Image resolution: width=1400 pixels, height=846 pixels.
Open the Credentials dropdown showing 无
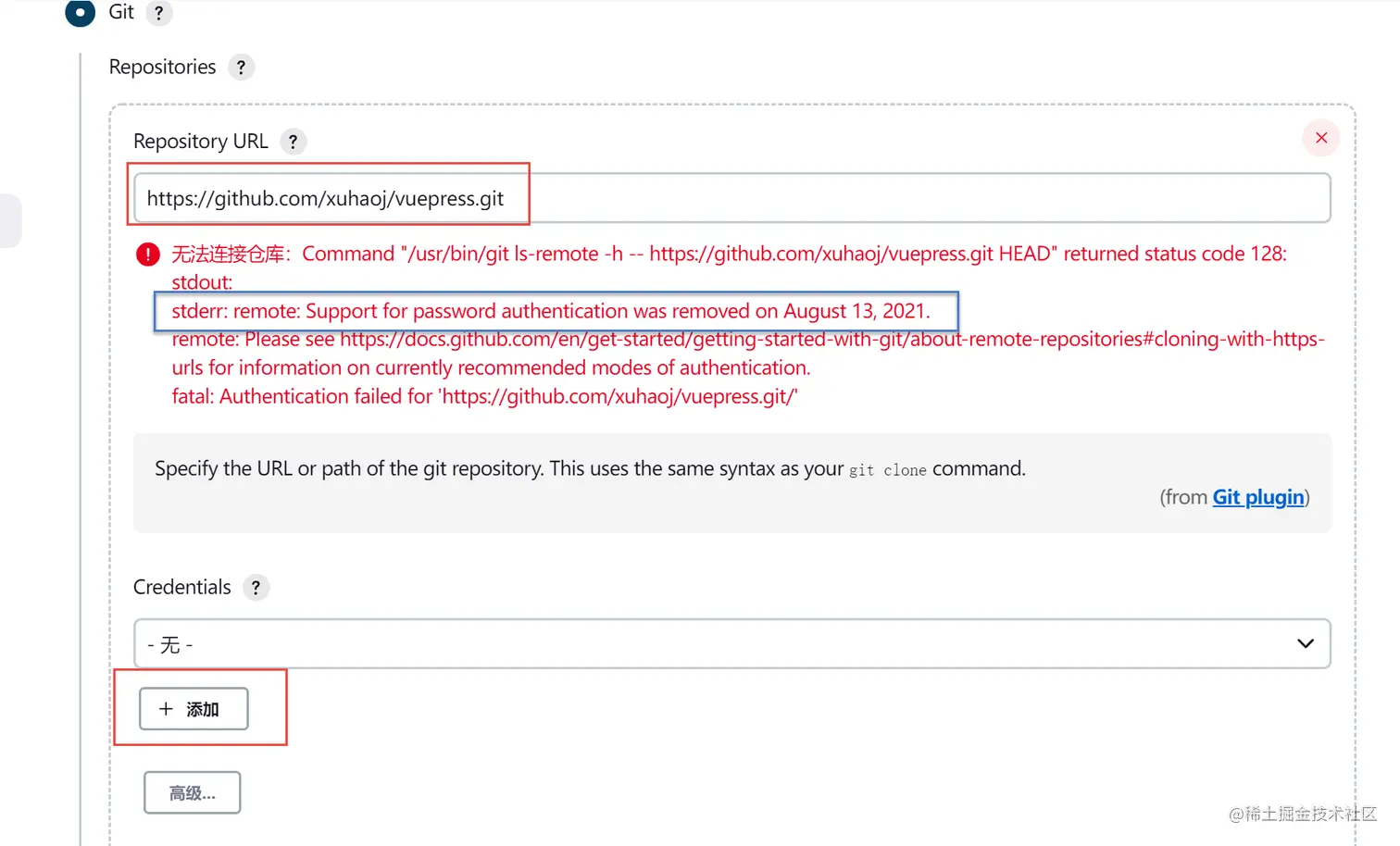[731, 644]
